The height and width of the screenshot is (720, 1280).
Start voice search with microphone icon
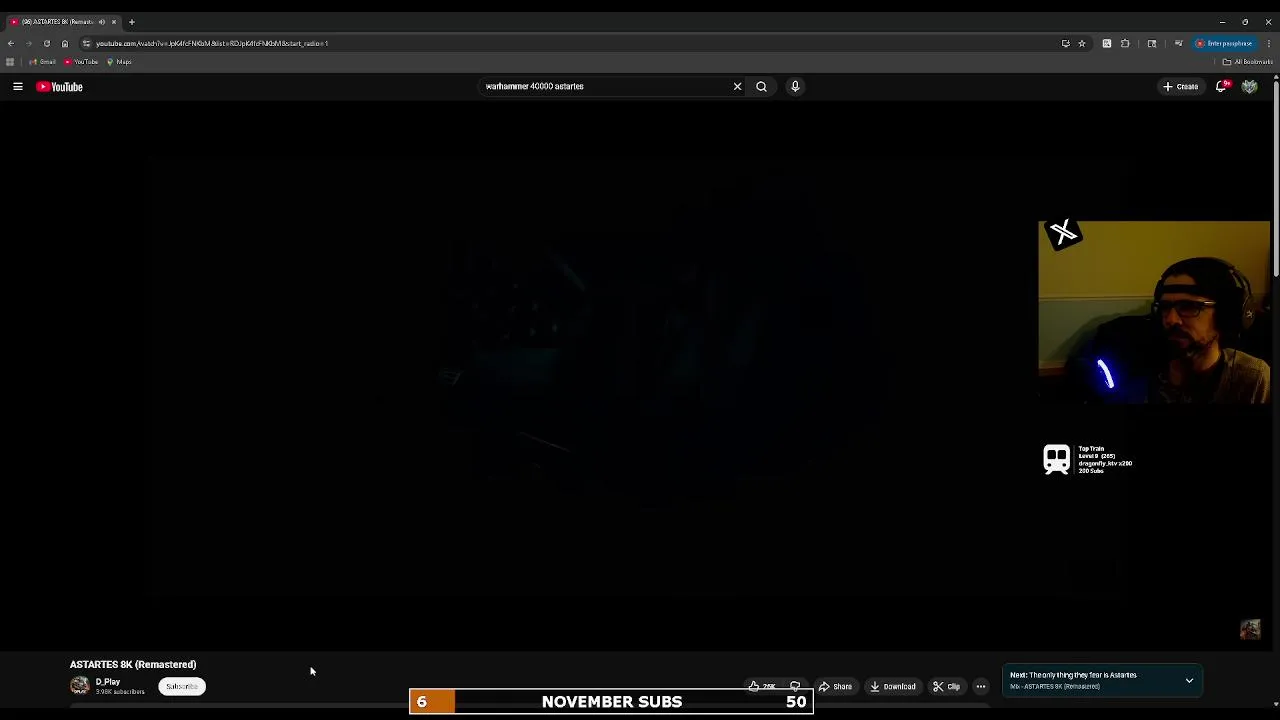tap(795, 87)
